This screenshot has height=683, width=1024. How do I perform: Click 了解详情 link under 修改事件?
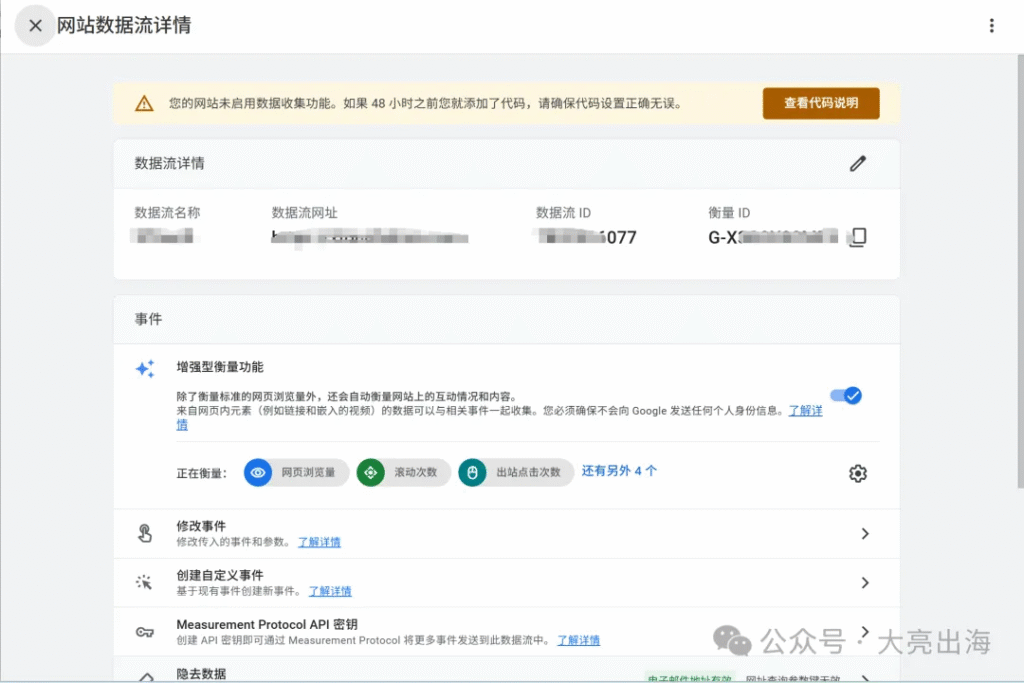point(319,542)
